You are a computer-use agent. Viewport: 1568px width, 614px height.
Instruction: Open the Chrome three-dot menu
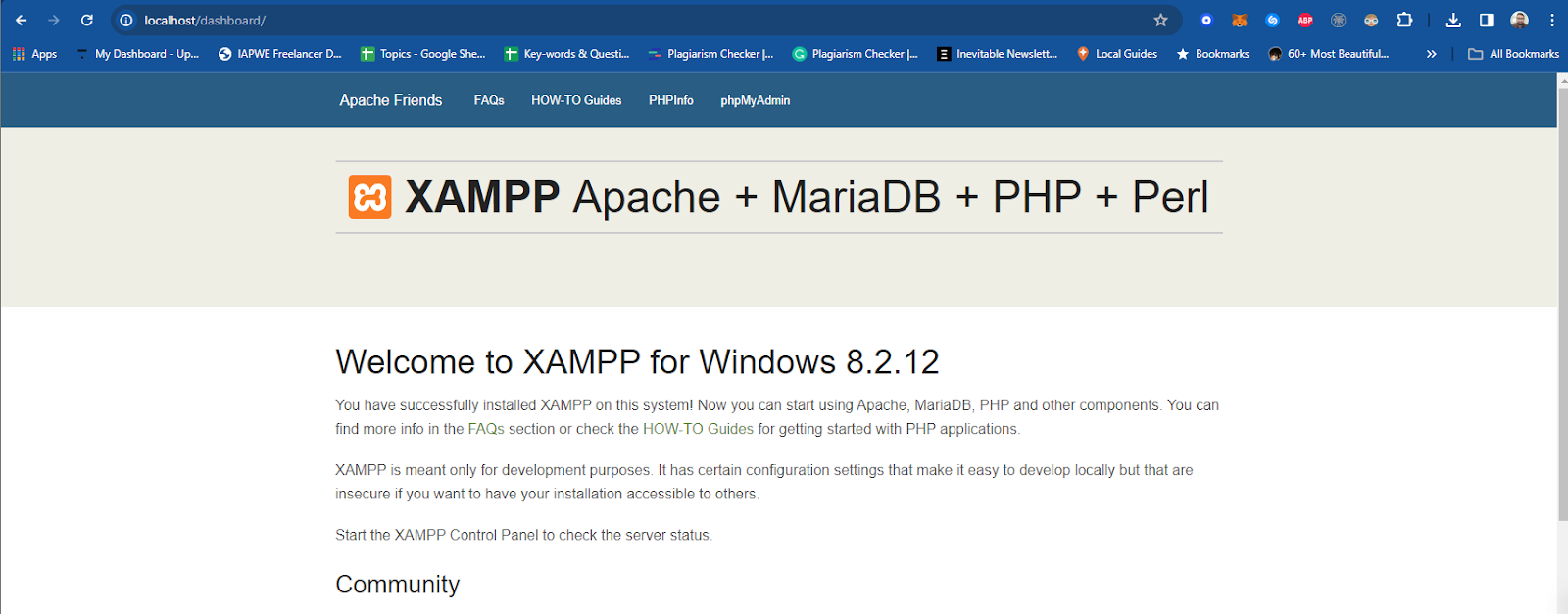coord(1552,20)
